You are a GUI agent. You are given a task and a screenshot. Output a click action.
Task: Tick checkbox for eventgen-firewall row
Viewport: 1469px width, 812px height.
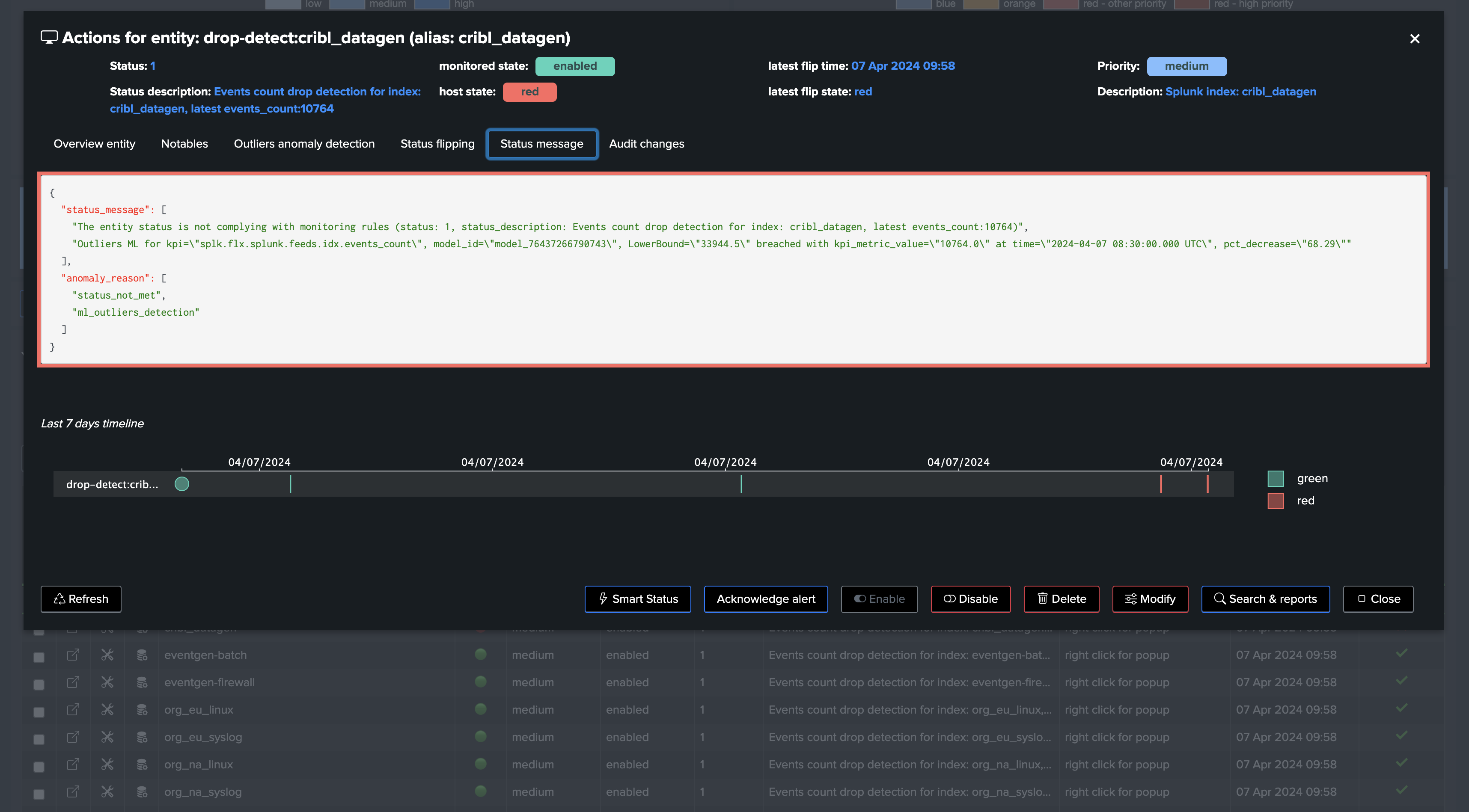39,685
